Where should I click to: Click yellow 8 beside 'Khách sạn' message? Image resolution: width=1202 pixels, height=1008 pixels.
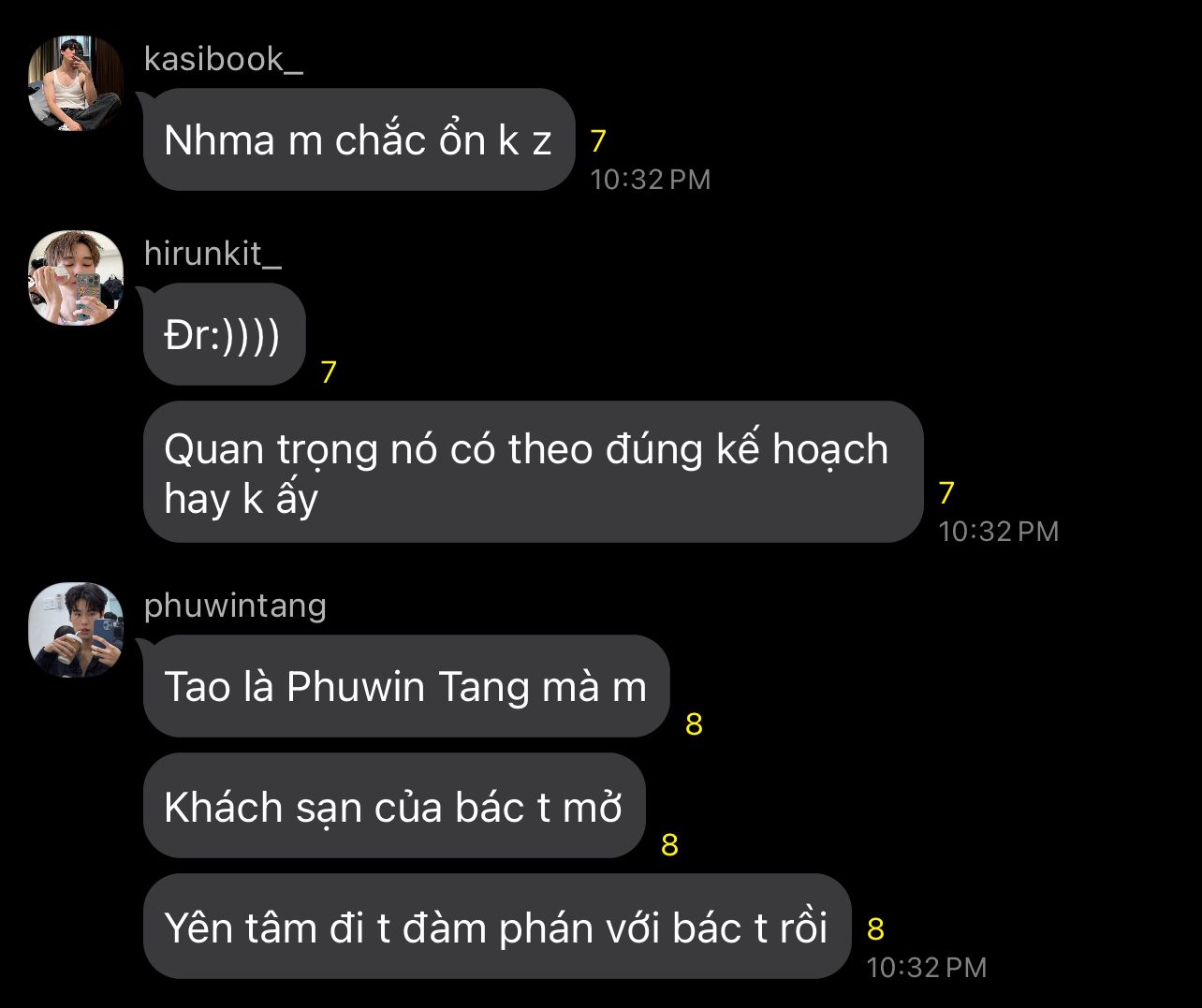click(x=669, y=845)
